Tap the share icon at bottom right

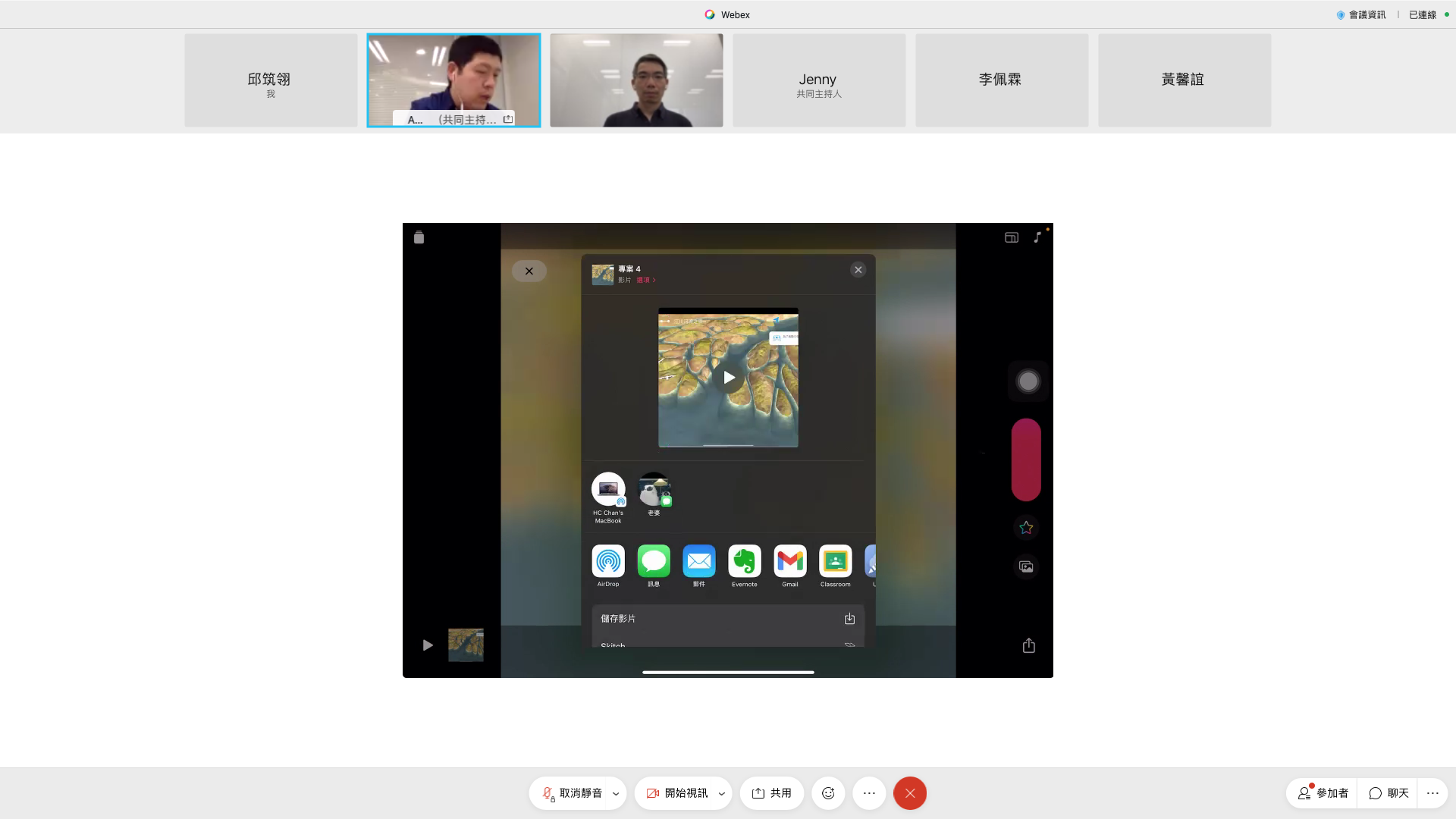(x=1028, y=645)
